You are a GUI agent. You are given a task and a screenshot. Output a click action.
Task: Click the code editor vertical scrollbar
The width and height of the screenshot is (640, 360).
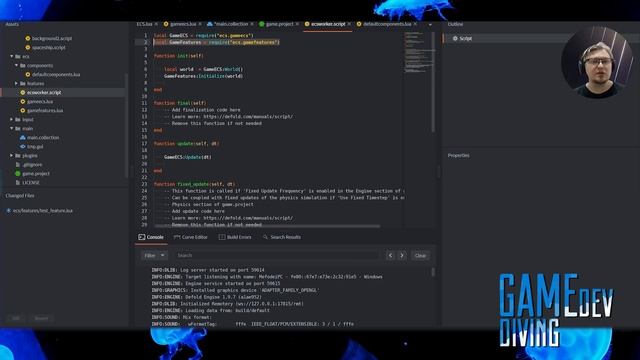433,82
